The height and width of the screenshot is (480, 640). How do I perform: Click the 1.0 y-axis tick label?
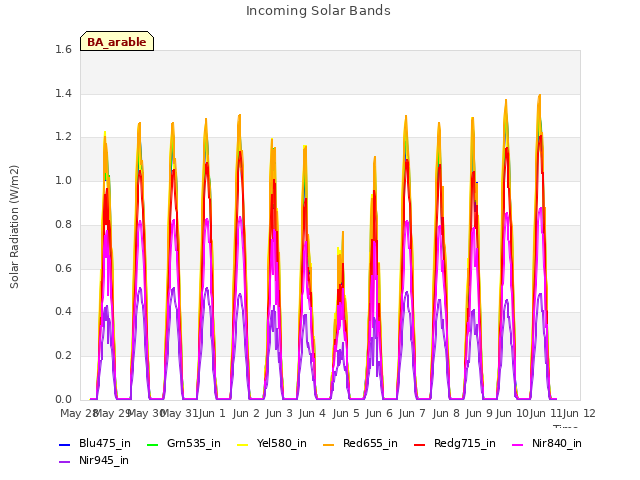point(63,180)
